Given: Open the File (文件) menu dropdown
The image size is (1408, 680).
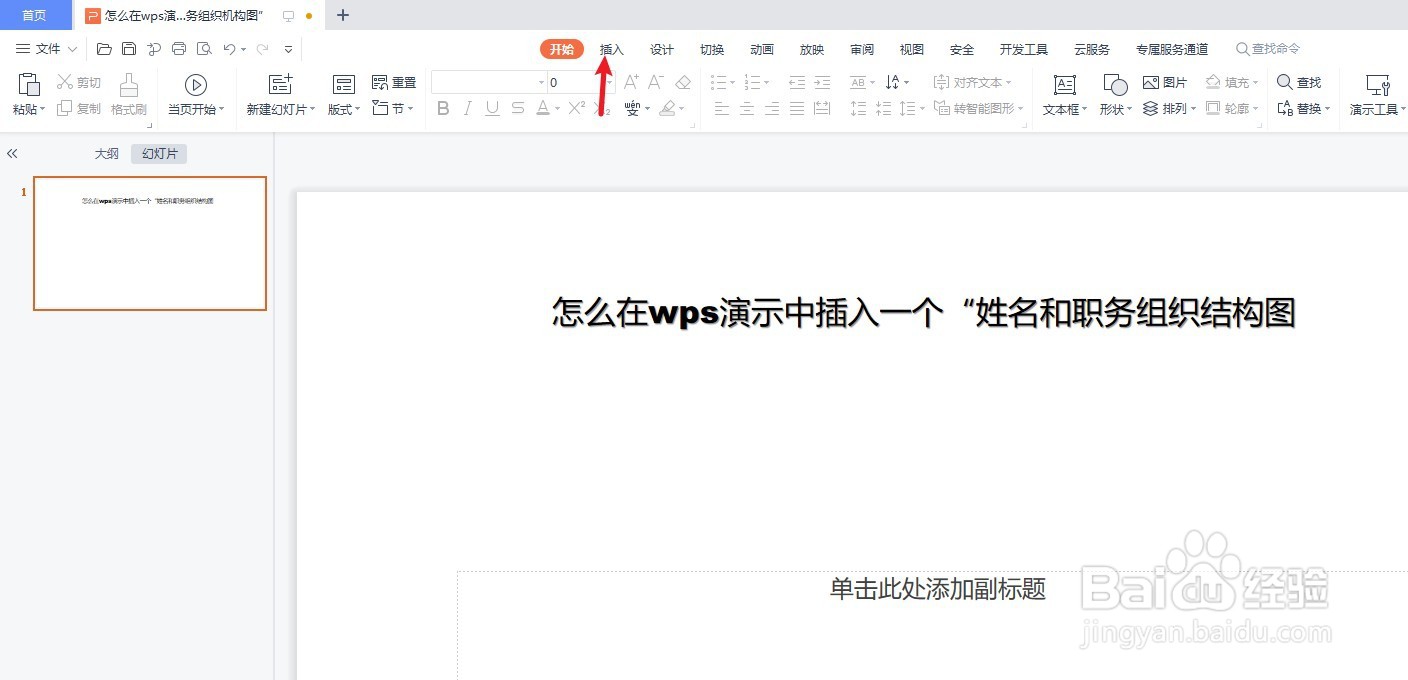Looking at the screenshot, I should click(47, 48).
